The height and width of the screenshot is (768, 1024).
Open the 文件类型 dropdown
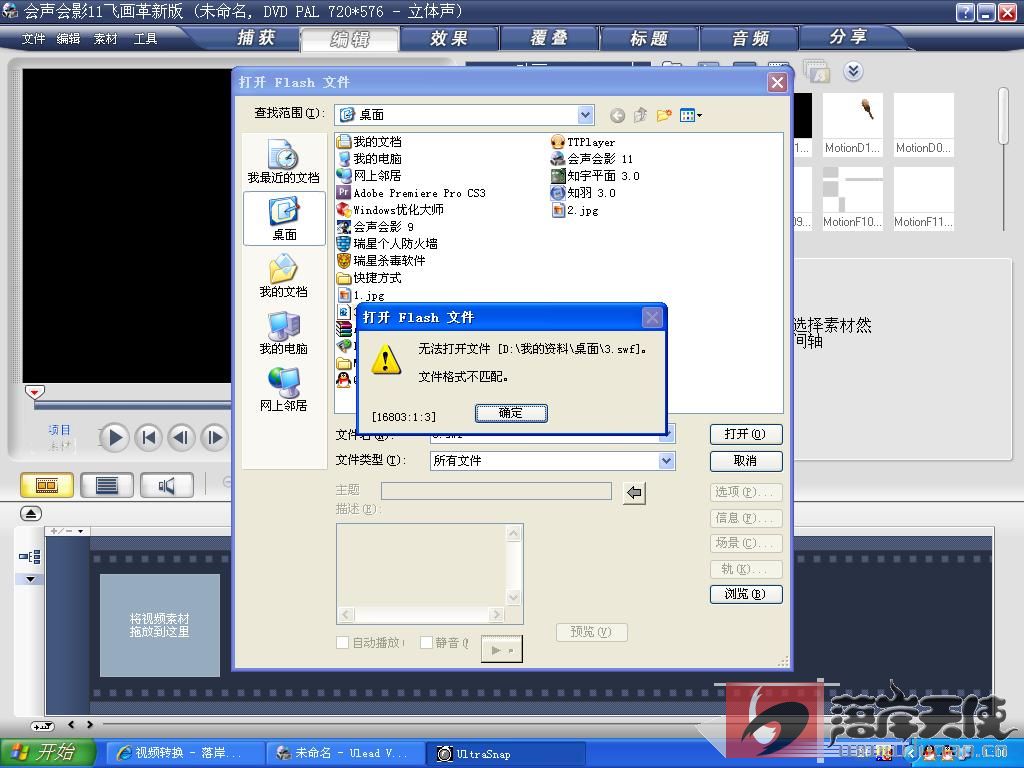[x=666, y=461]
